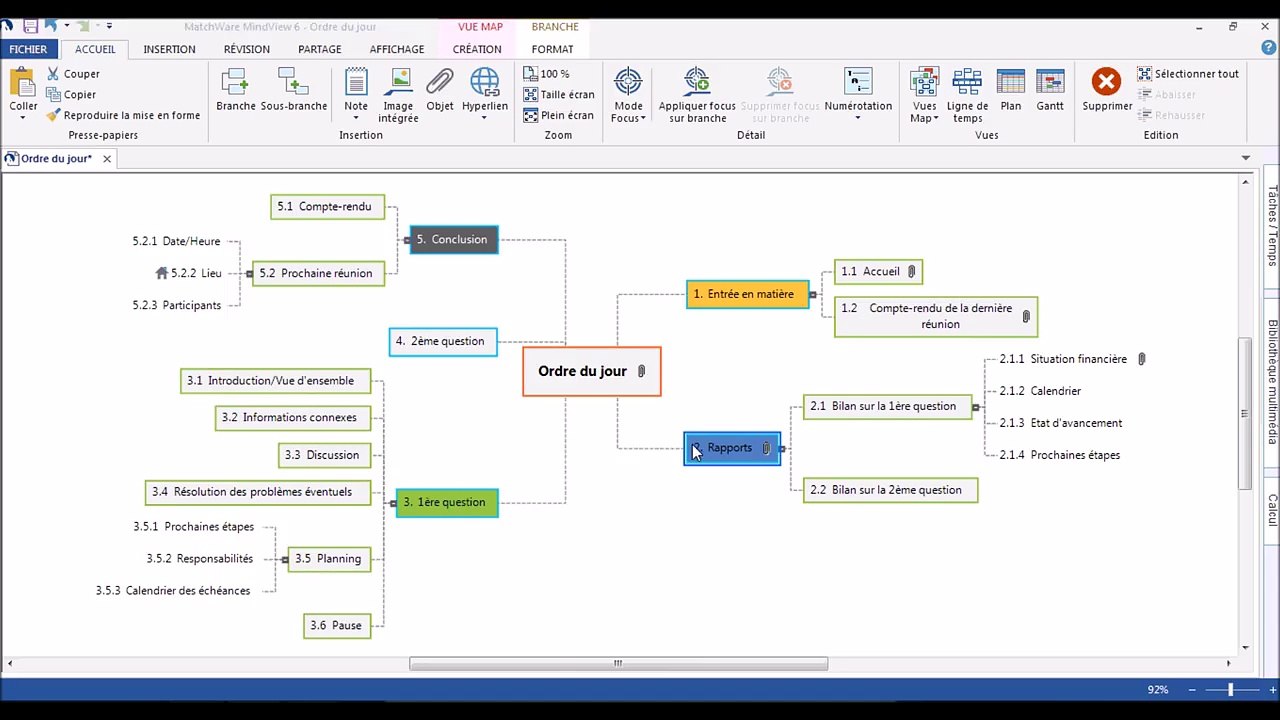Viewport: 1280px width, 720px height.
Task: Open the Tâches / Temps side panel
Action: point(1272,225)
